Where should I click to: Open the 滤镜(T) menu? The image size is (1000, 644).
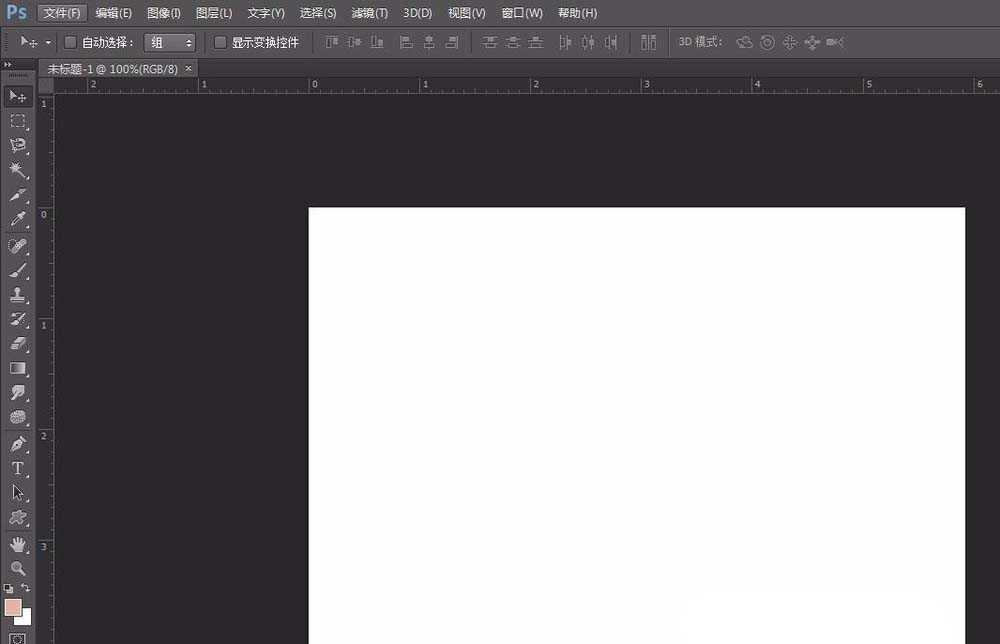370,13
